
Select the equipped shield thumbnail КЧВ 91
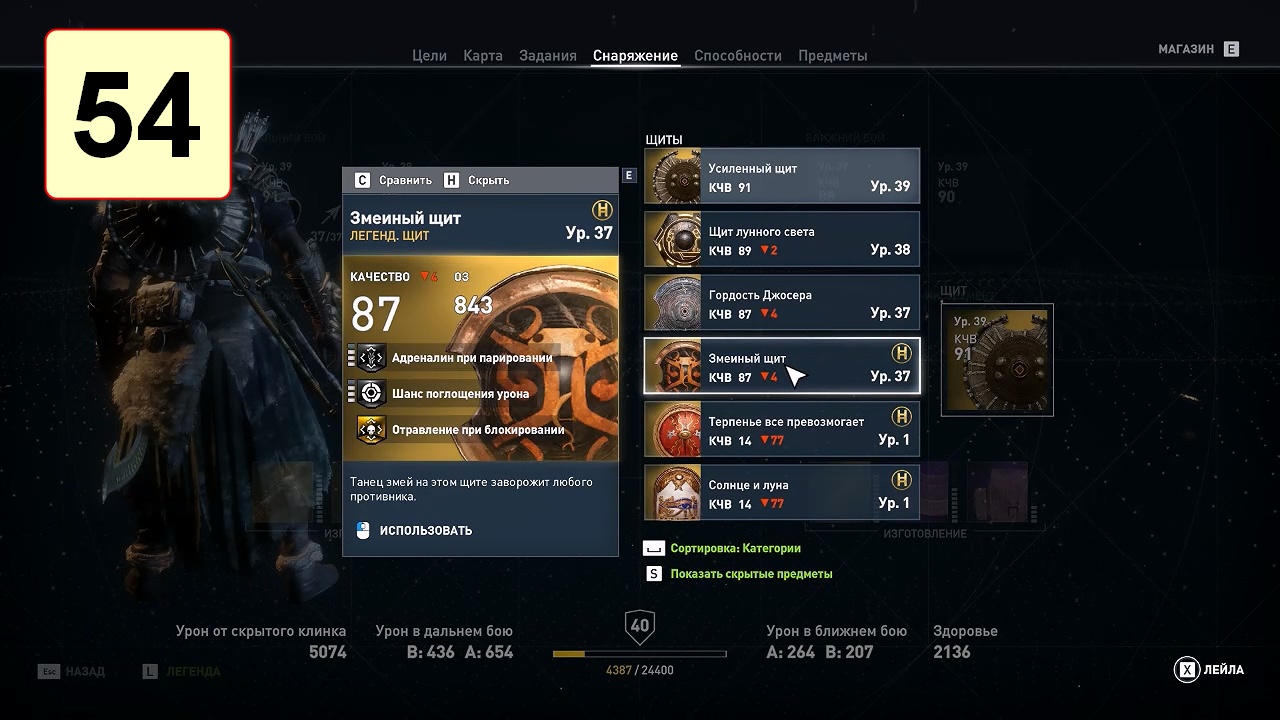click(x=997, y=360)
